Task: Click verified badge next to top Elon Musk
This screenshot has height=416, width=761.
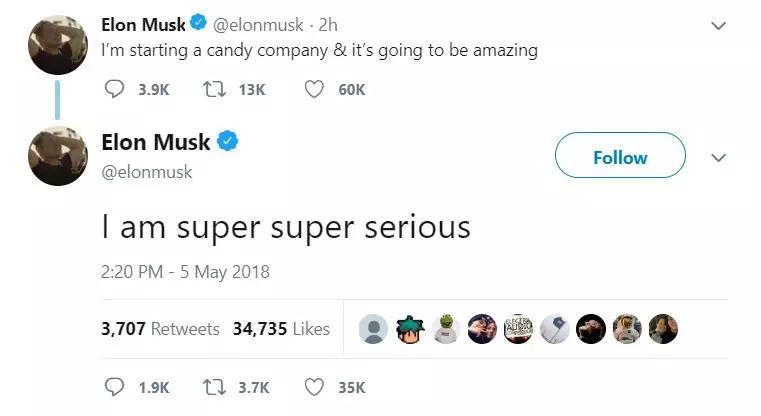Action: point(198,23)
